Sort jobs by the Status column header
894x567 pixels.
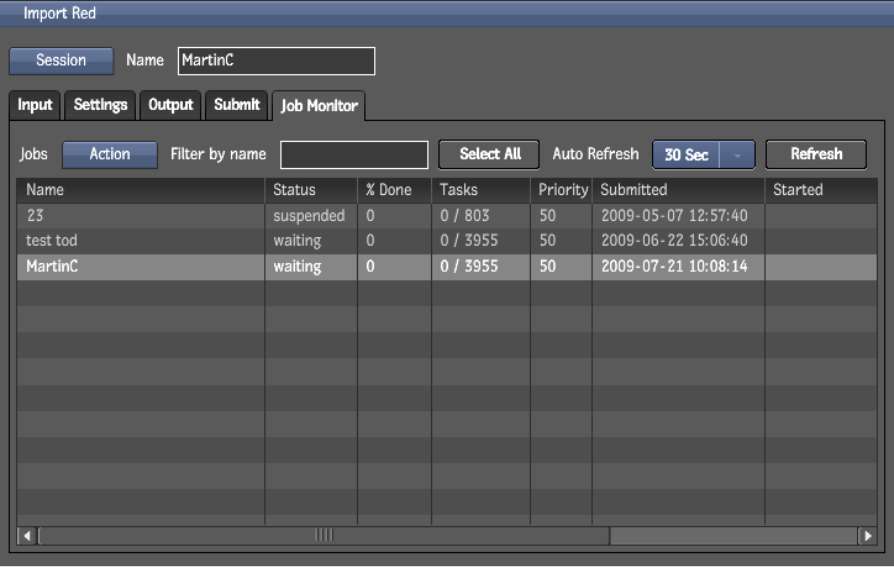click(294, 190)
